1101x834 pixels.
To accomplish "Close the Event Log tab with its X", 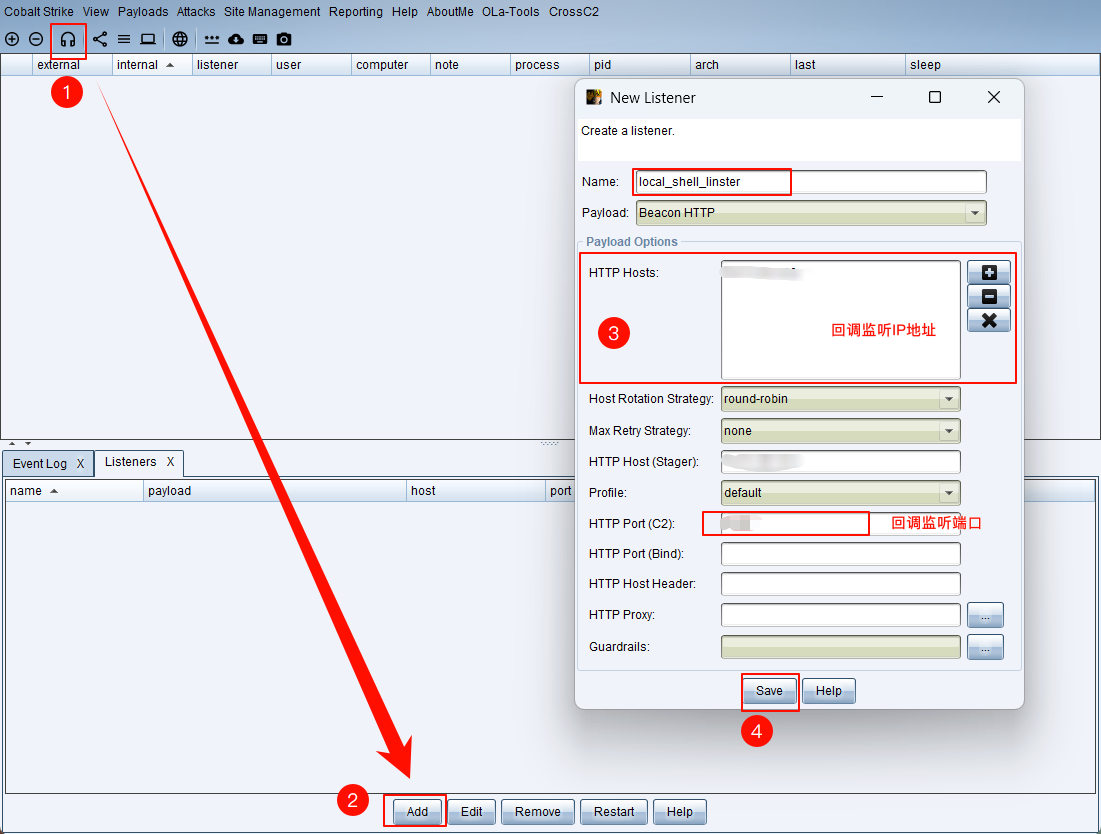I will [80, 464].
